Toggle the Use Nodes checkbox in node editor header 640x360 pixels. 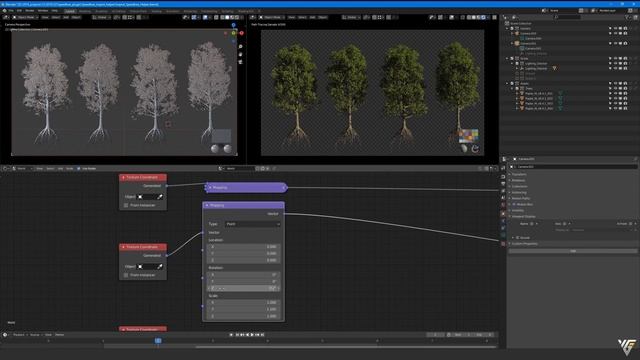(x=79, y=168)
